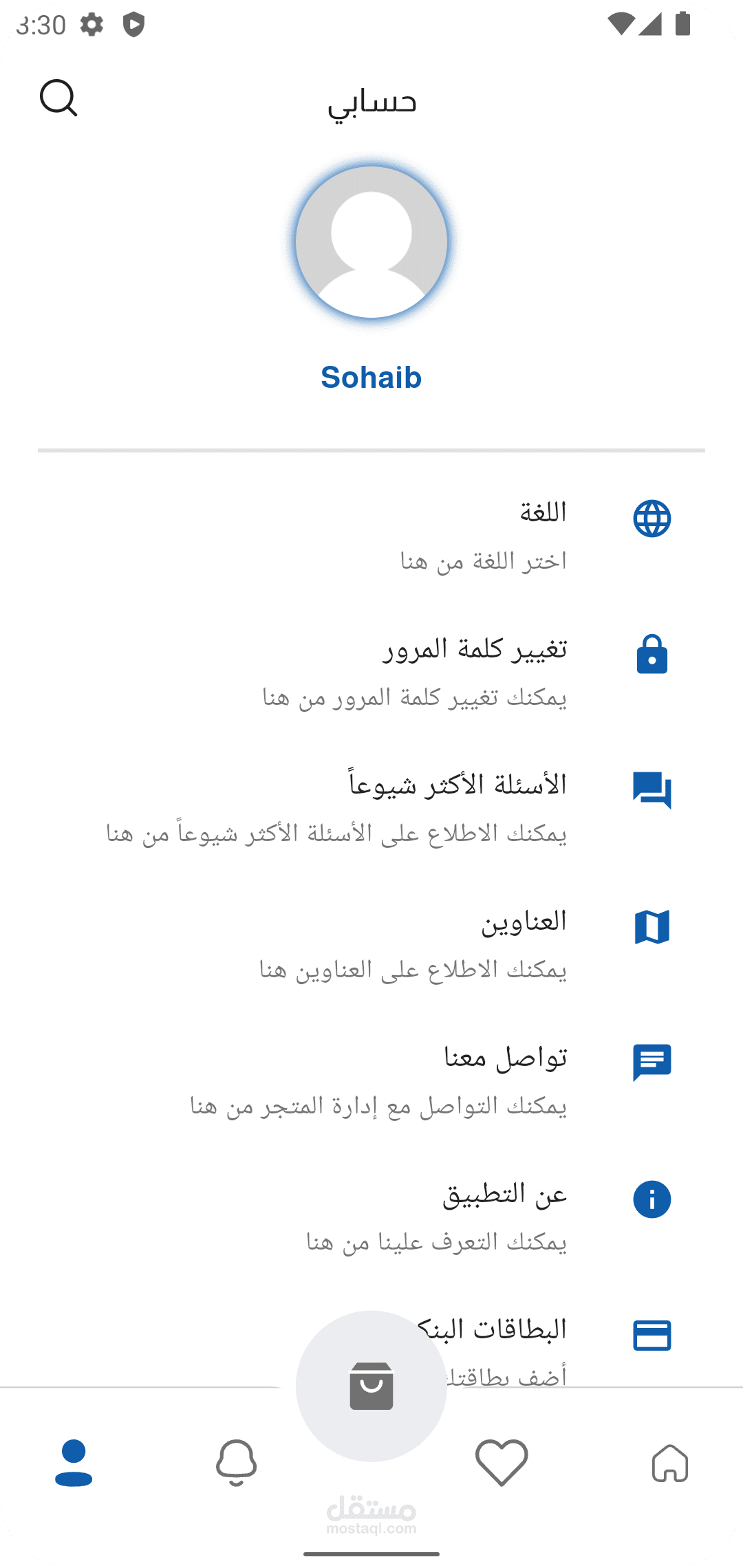The image size is (743, 1568).
Task: Tap the addresses map icon
Action: click(652, 927)
